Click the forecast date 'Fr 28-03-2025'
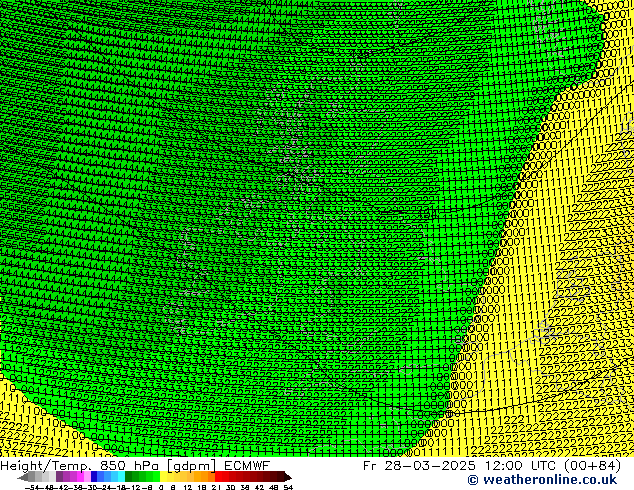This screenshot has height=490, width=634. click(x=419, y=466)
